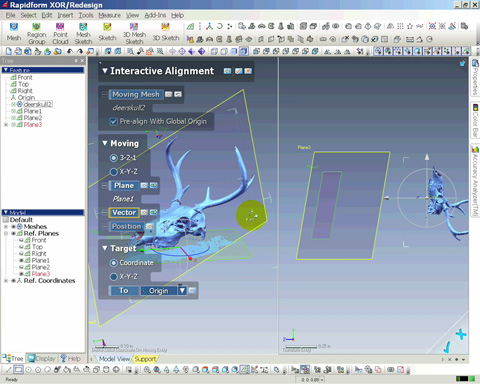480x384 pixels.
Task: Select Origin in the Feature tree
Action: click(26, 98)
